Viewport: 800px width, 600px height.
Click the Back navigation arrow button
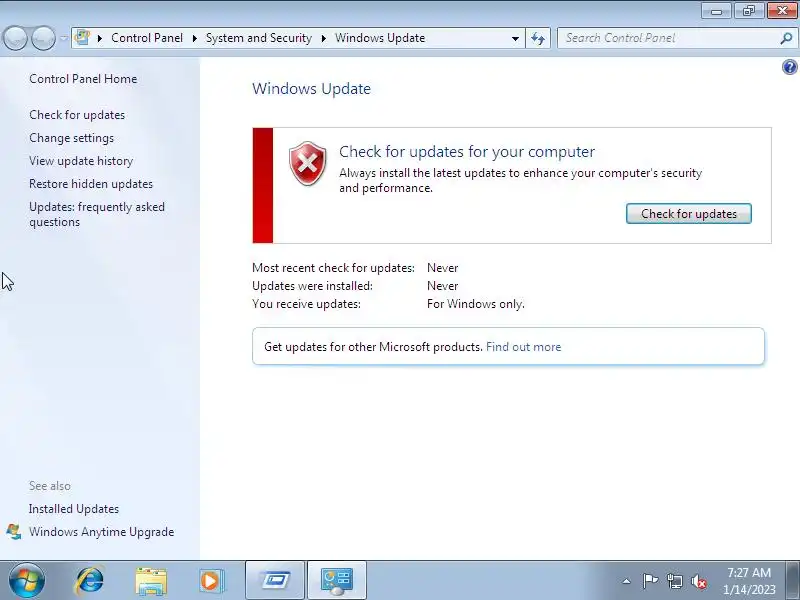coord(16,38)
